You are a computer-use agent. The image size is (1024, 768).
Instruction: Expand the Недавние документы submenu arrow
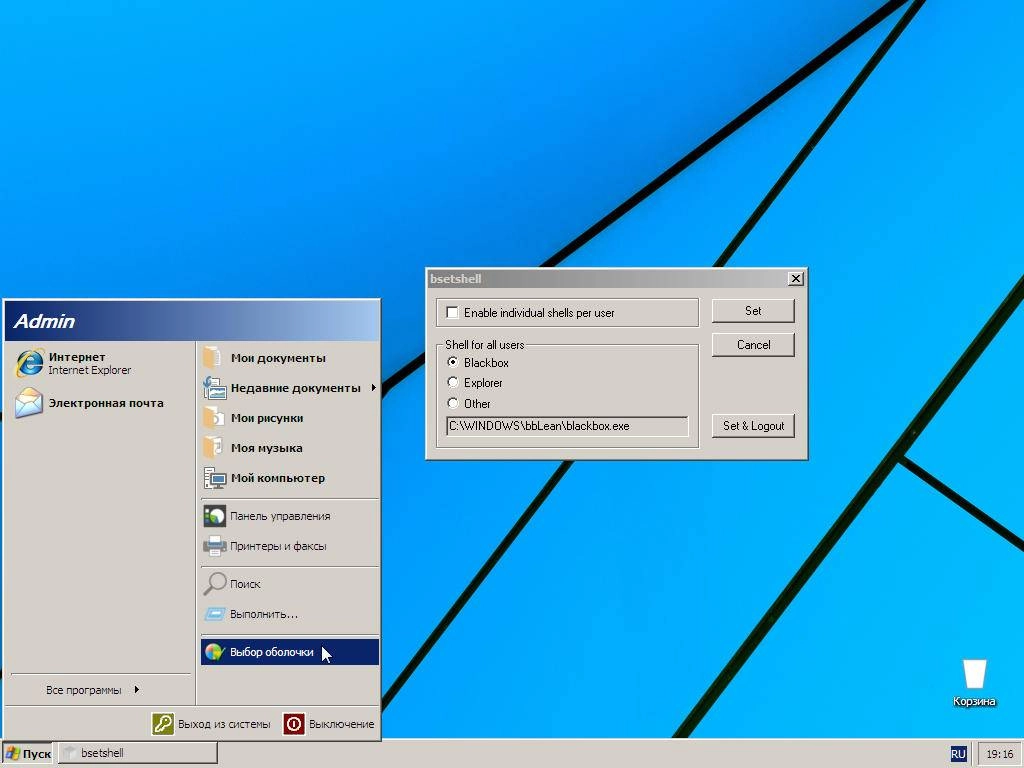coord(374,388)
